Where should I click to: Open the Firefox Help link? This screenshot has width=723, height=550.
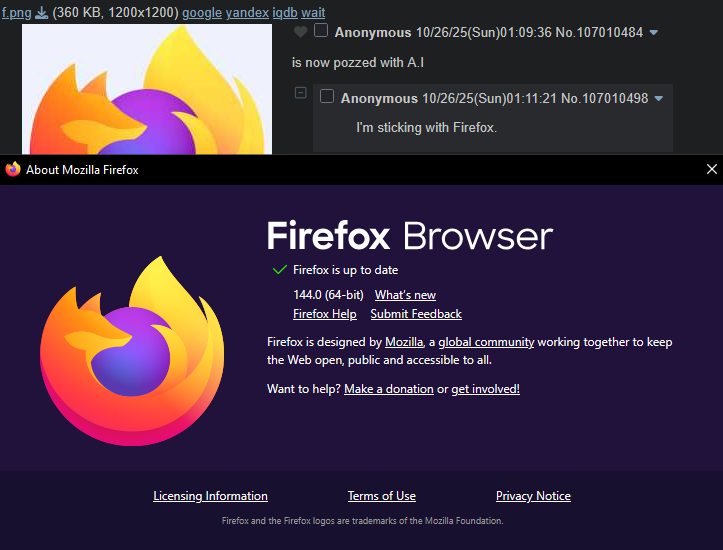pos(325,314)
